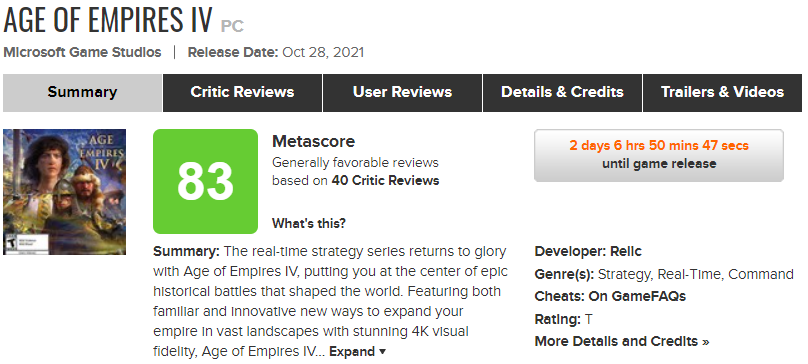Screen dimensions: 808x364
Task: Click the Metascore heading
Action: (313, 141)
